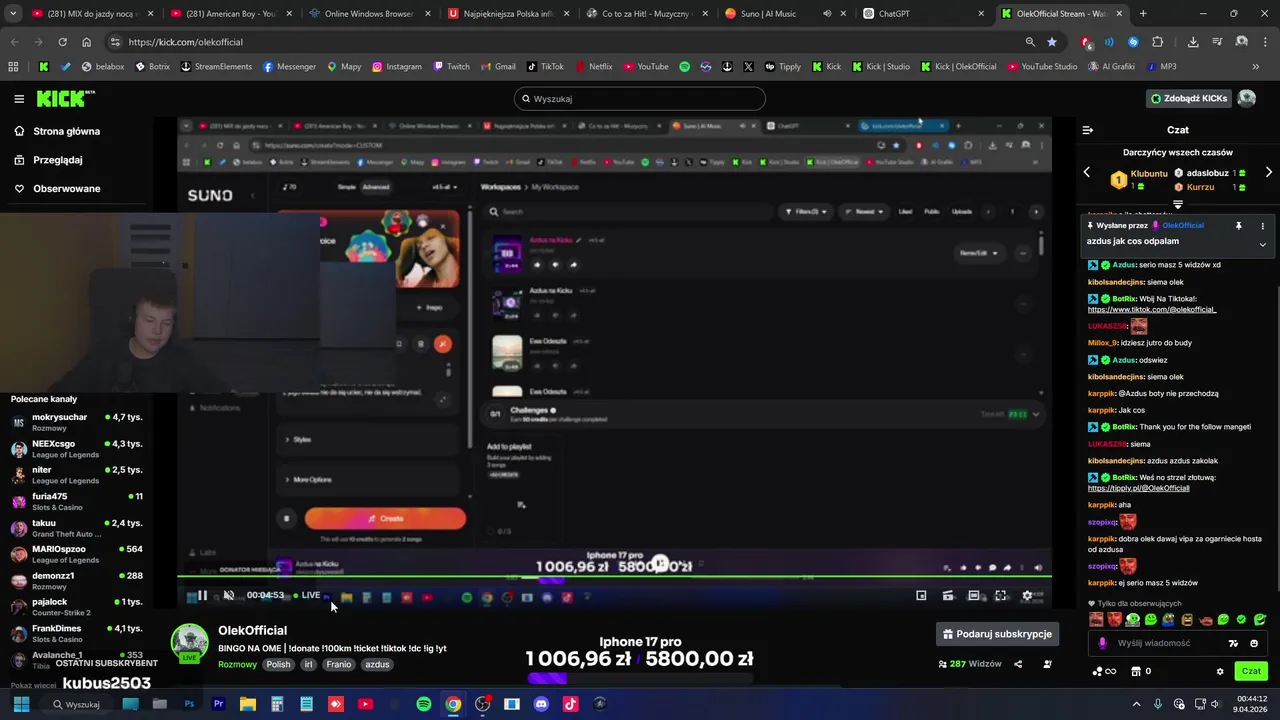Open the StreamElements bookmark

point(216,67)
